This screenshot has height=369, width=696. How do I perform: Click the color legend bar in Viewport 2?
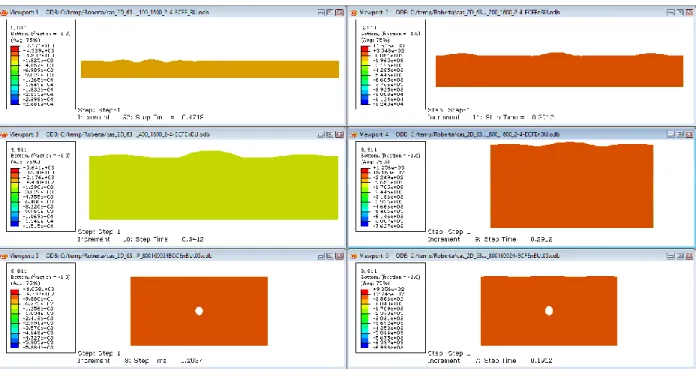tap(365, 75)
